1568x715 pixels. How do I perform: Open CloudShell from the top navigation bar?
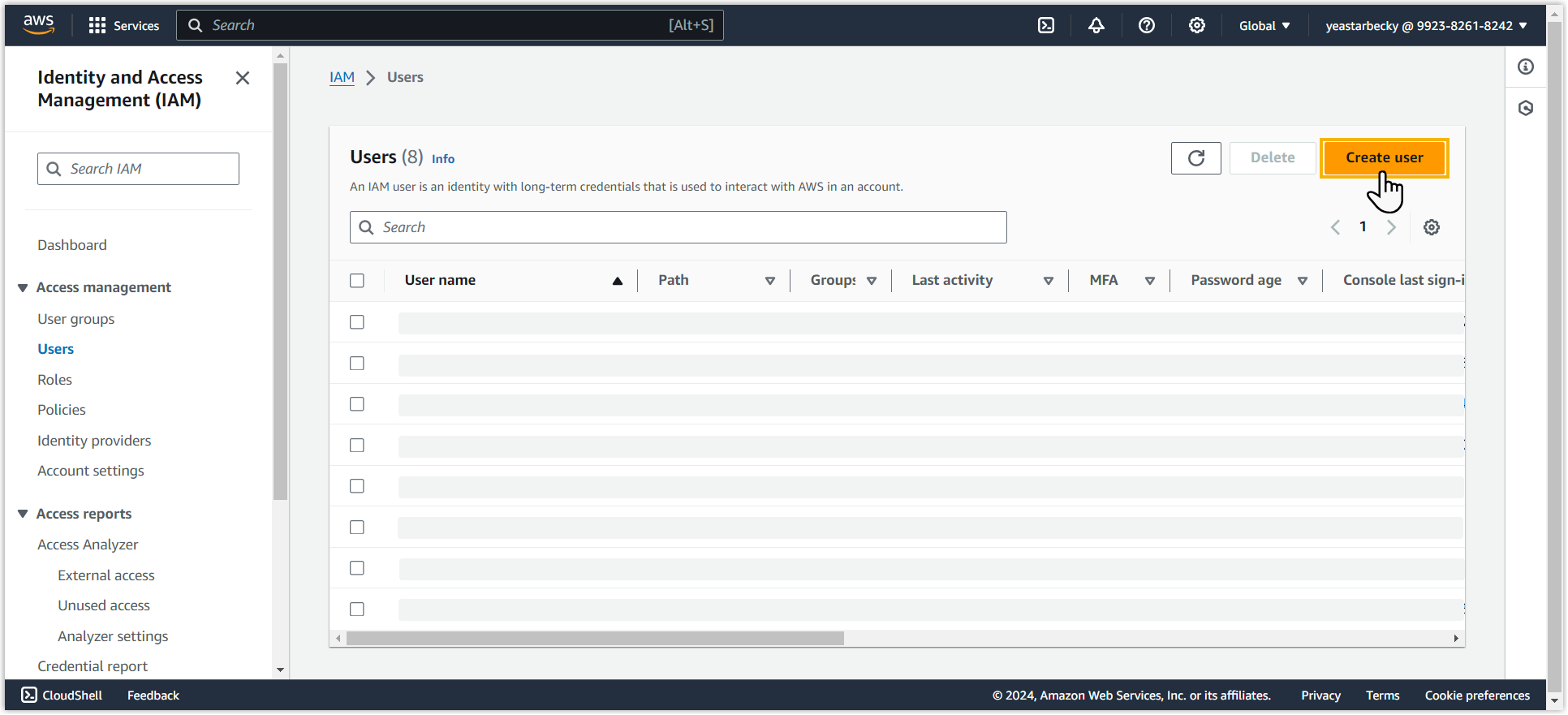tap(1046, 25)
